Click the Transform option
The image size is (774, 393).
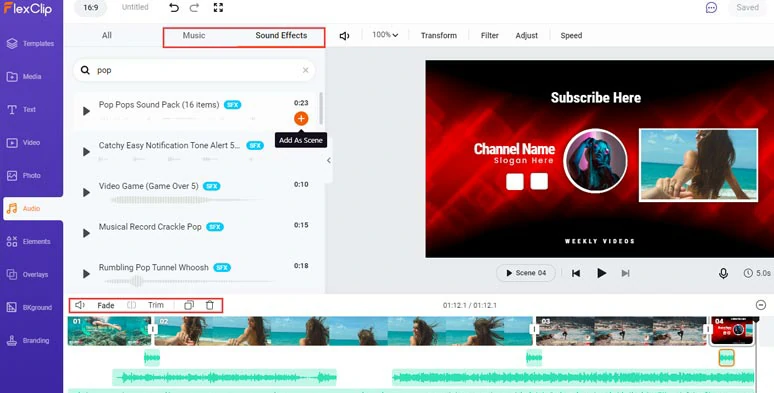pyautogui.click(x=439, y=36)
